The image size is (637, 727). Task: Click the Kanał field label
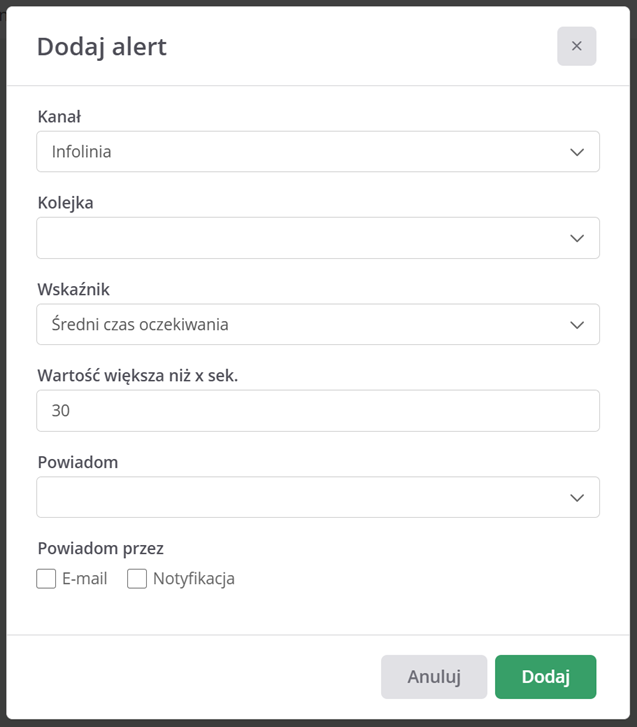(x=59, y=116)
